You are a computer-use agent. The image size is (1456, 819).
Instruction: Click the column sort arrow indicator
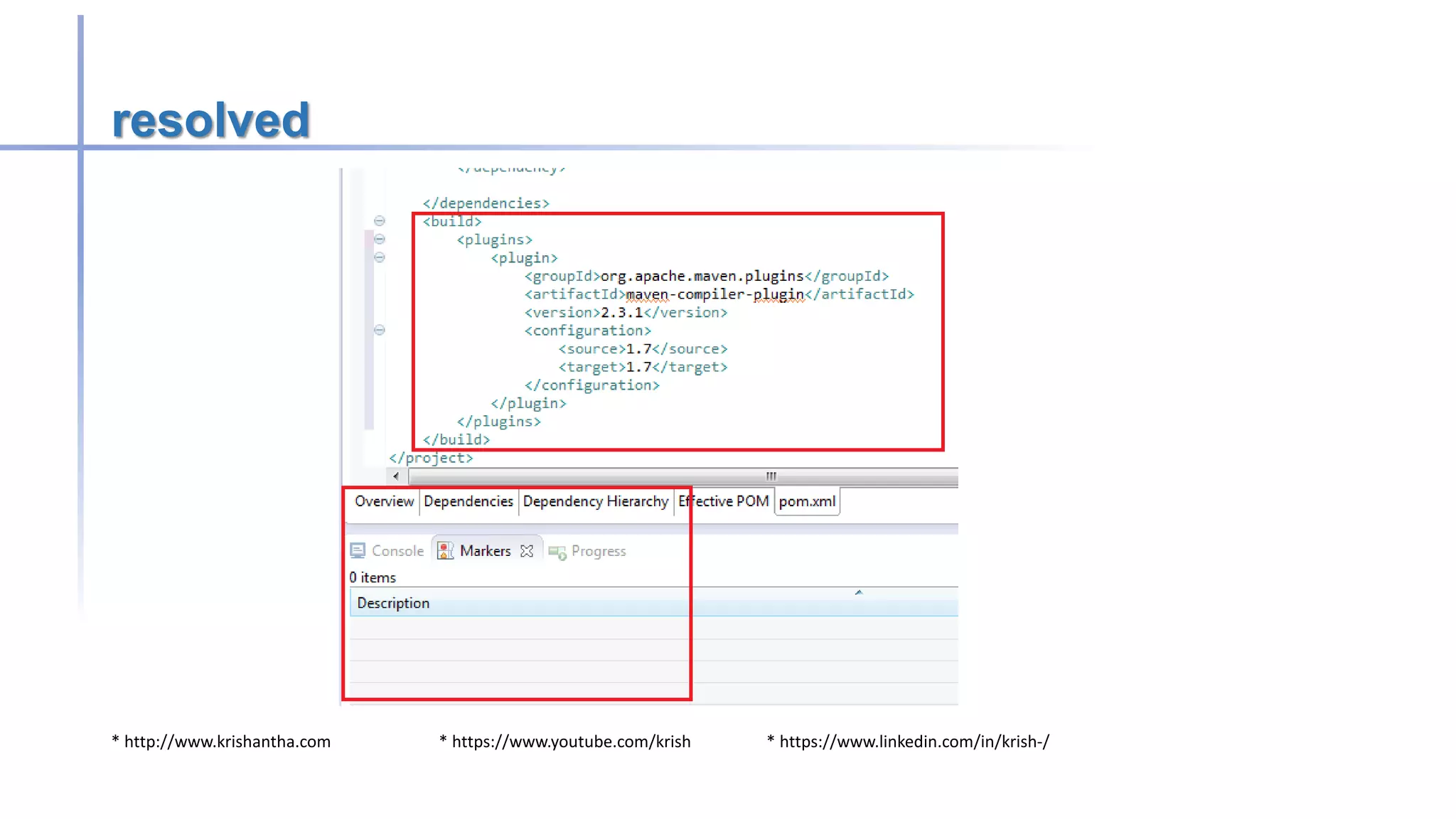858,592
